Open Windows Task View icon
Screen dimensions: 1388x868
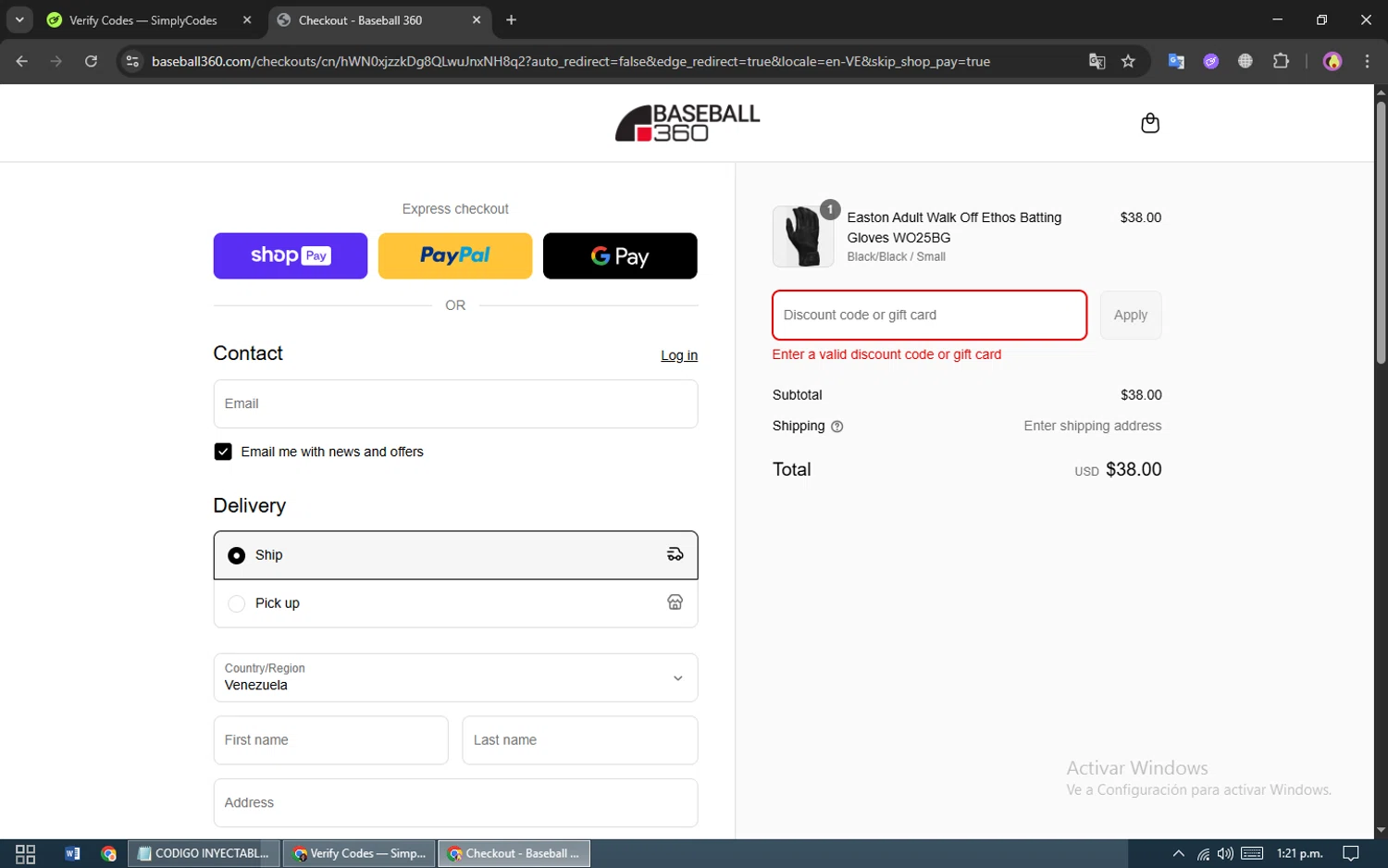[25, 854]
